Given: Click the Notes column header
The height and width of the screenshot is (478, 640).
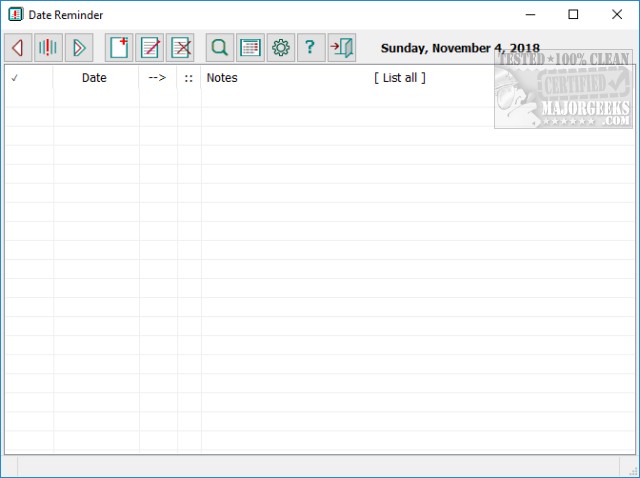Looking at the screenshot, I should (x=222, y=78).
